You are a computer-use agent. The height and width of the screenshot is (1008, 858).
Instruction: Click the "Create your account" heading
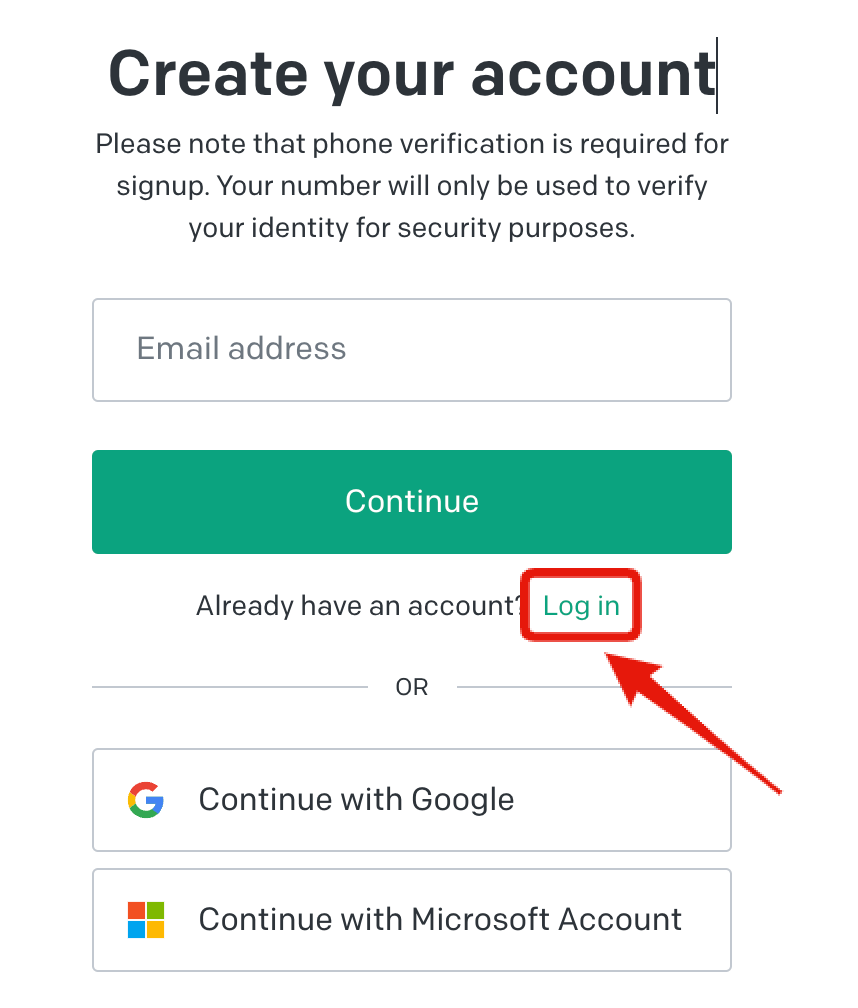pyautogui.click(x=411, y=74)
